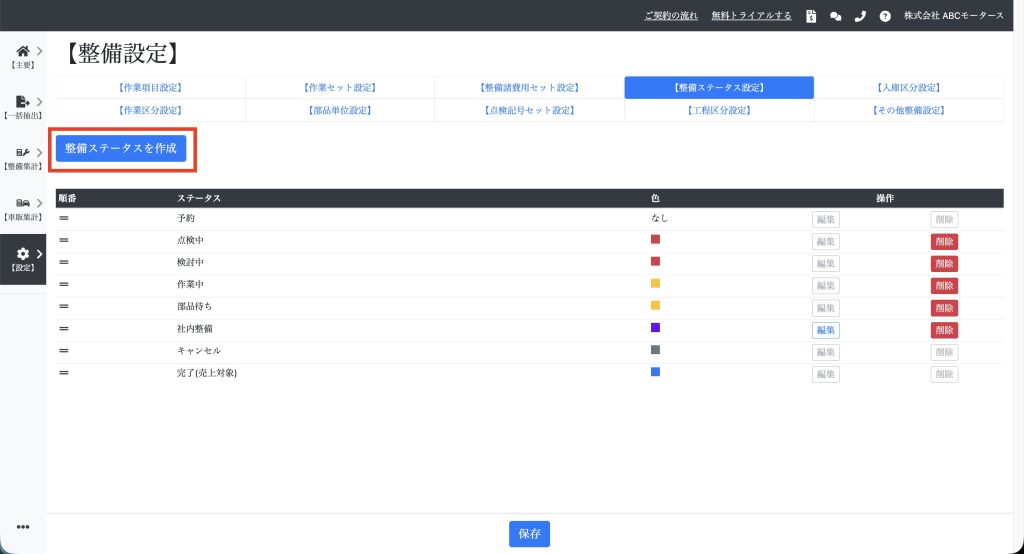
Task: Click the phone icon in top bar
Action: tap(860, 16)
